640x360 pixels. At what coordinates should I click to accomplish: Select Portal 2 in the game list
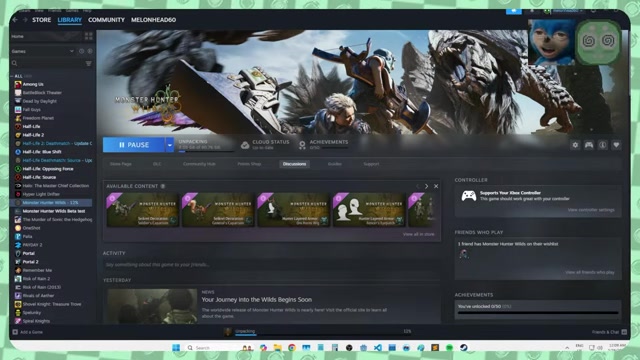[31, 262]
